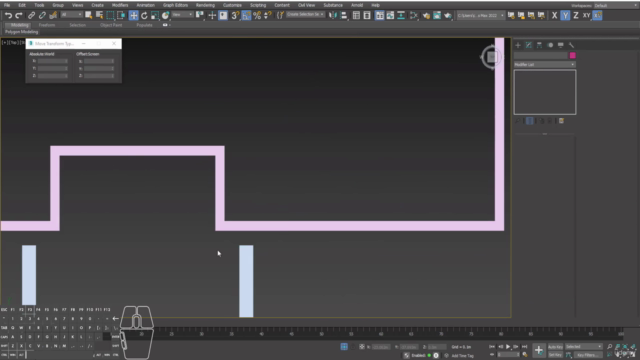Click the Redo arrow icon
The height and width of the screenshot is (360, 640).
[19, 16]
